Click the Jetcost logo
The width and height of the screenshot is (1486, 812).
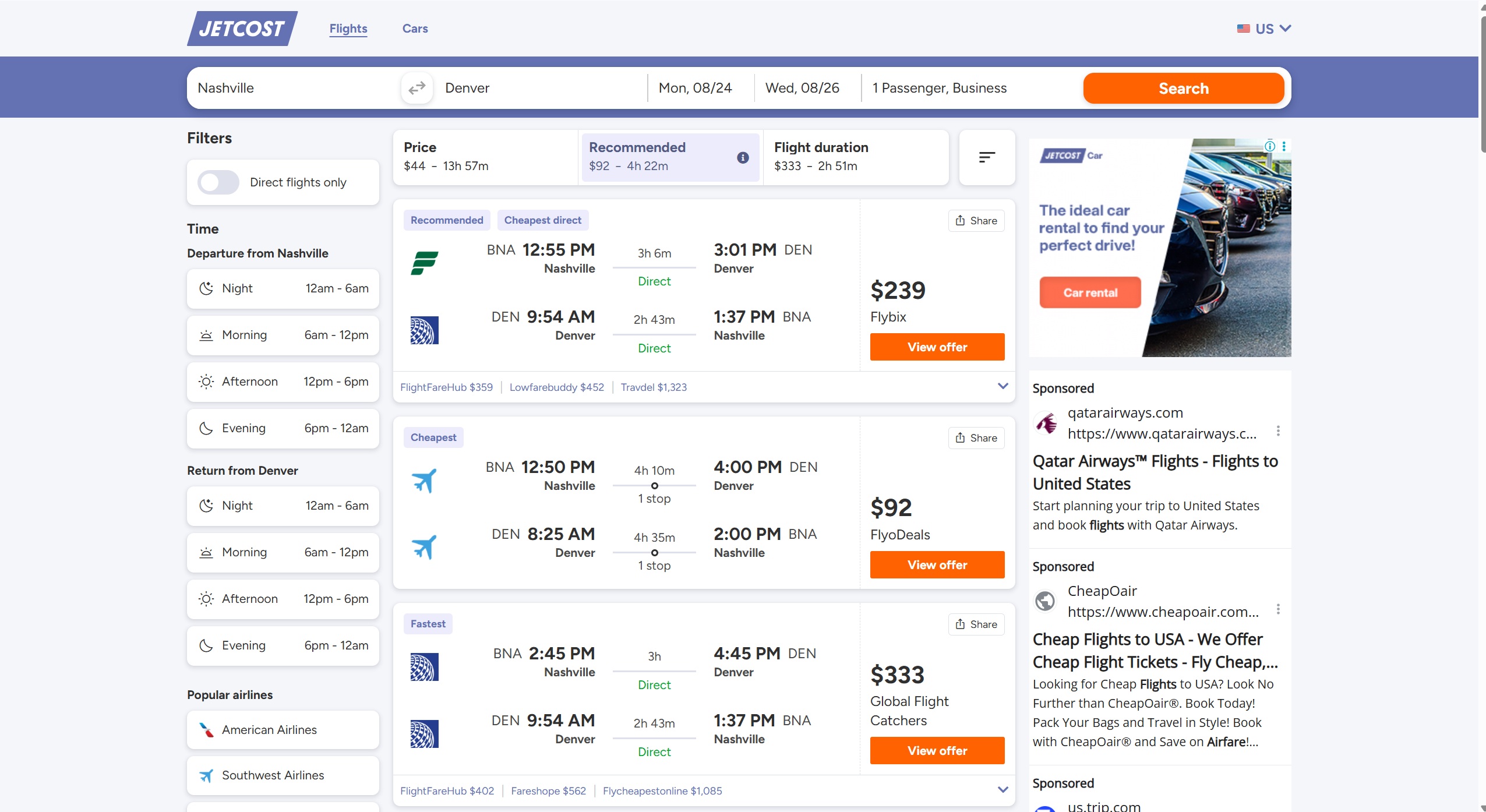tap(242, 29)
